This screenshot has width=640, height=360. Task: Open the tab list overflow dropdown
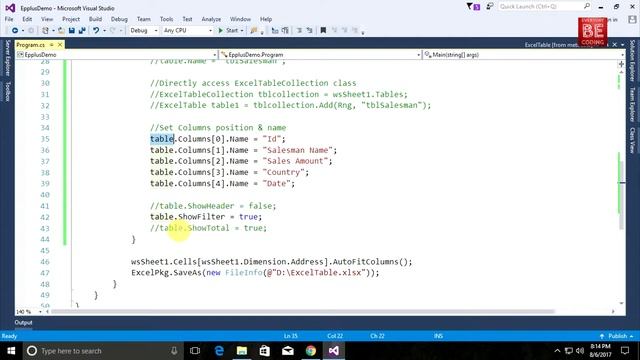click(623, 44)
